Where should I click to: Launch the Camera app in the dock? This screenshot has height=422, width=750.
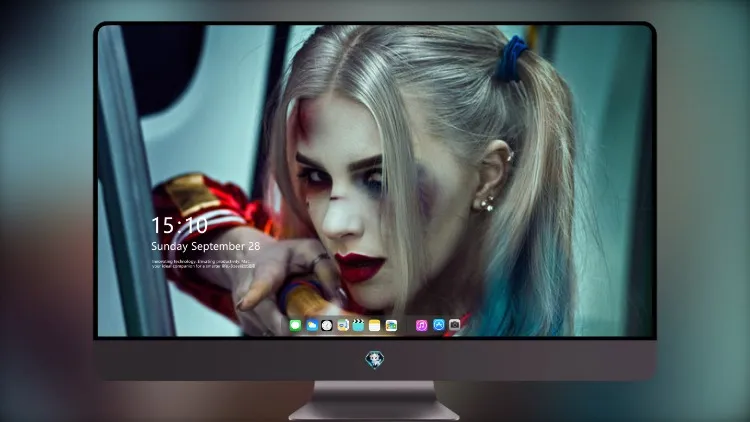click(454, 325)
